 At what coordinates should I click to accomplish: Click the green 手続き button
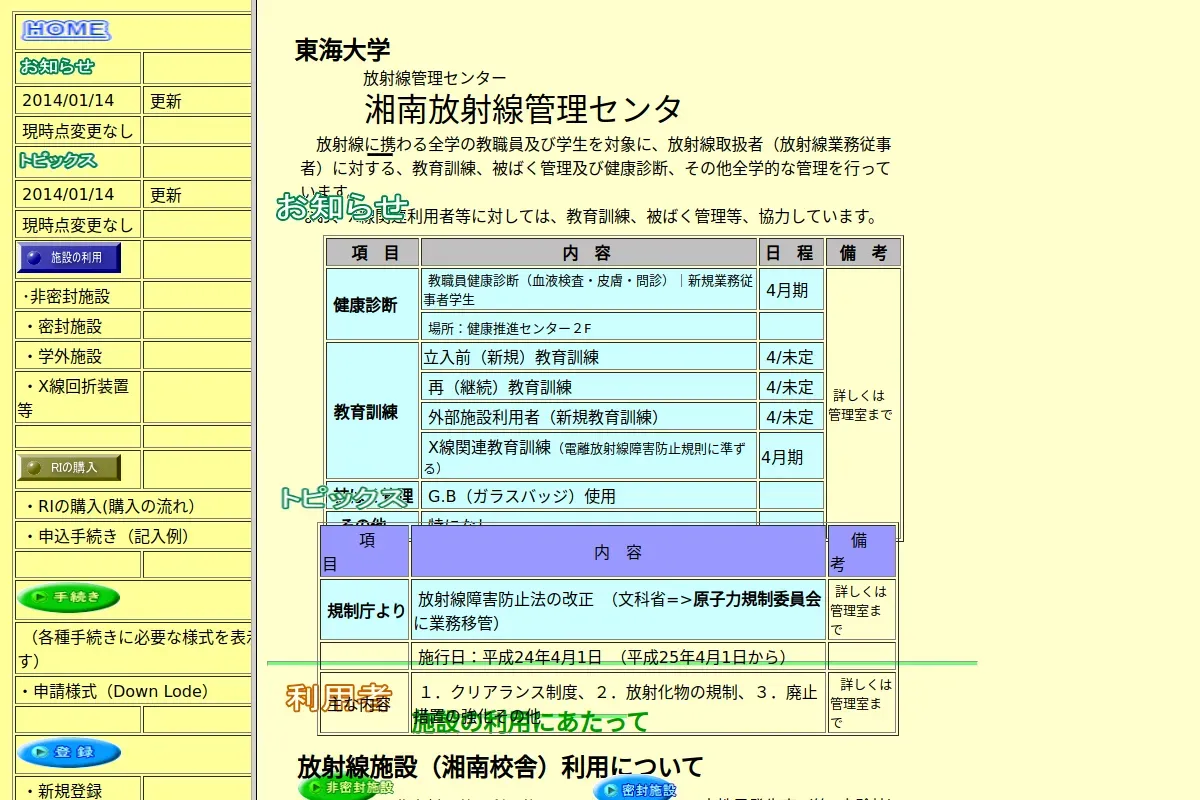tap(69, 598)
